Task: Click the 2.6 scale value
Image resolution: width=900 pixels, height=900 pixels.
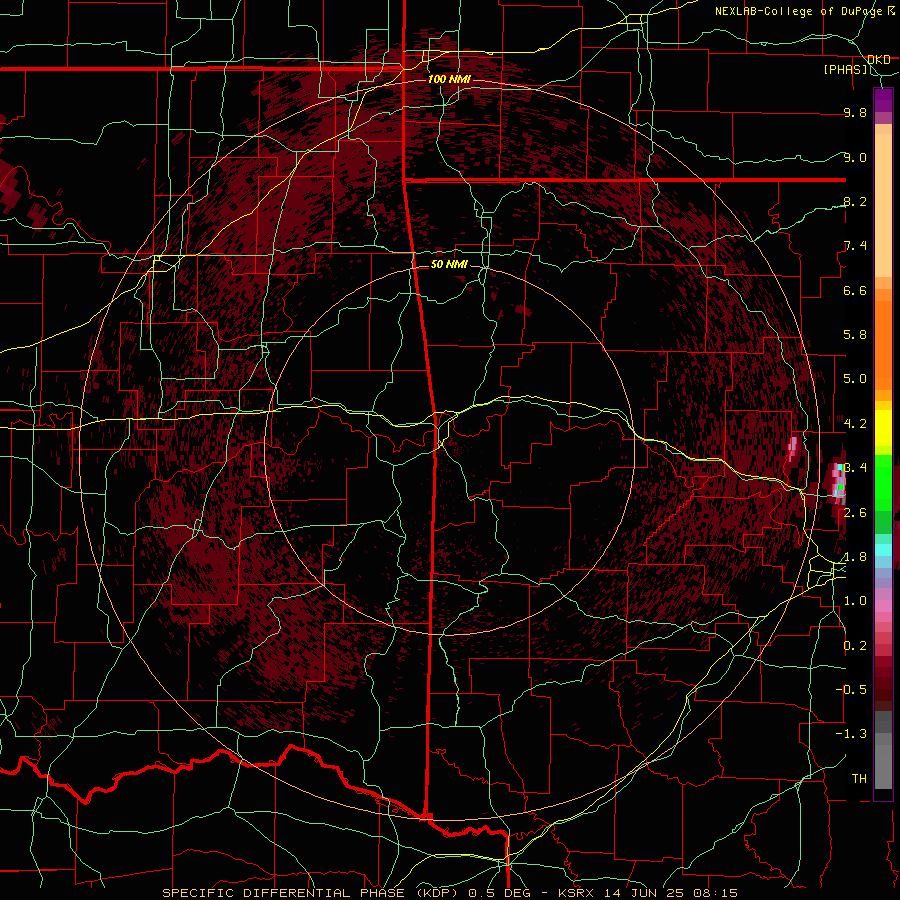Action: pos(855,513)
